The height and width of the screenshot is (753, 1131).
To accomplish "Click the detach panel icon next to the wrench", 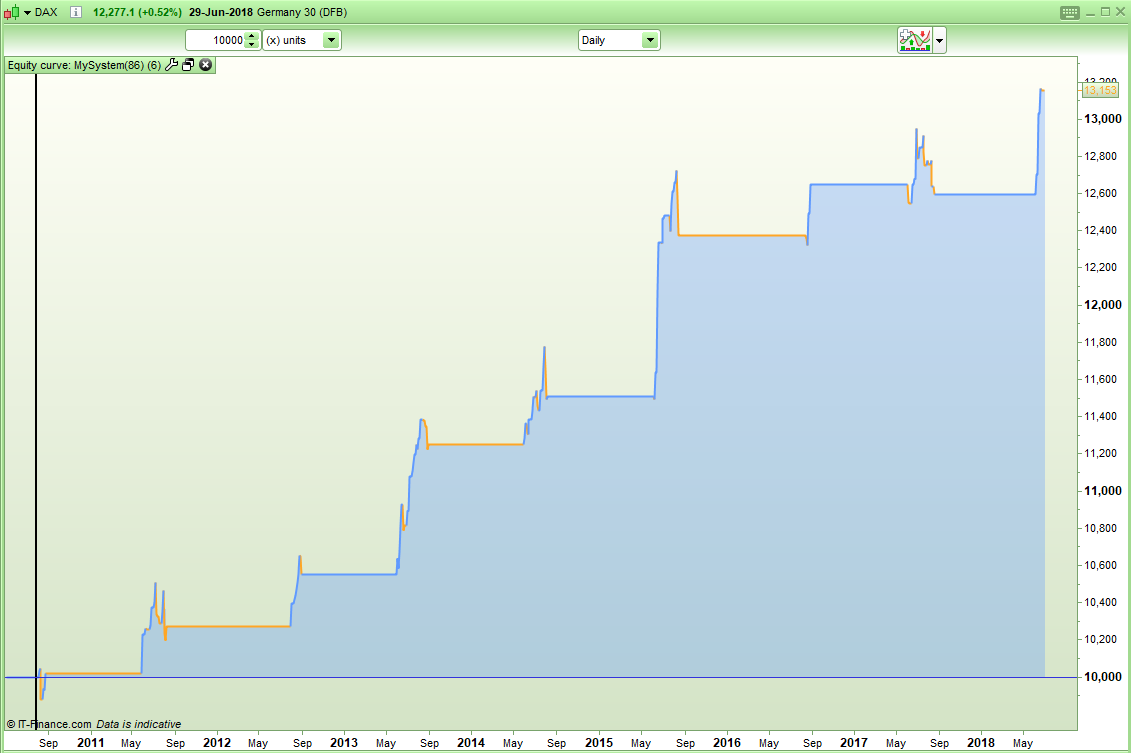I will coord(187,64).
